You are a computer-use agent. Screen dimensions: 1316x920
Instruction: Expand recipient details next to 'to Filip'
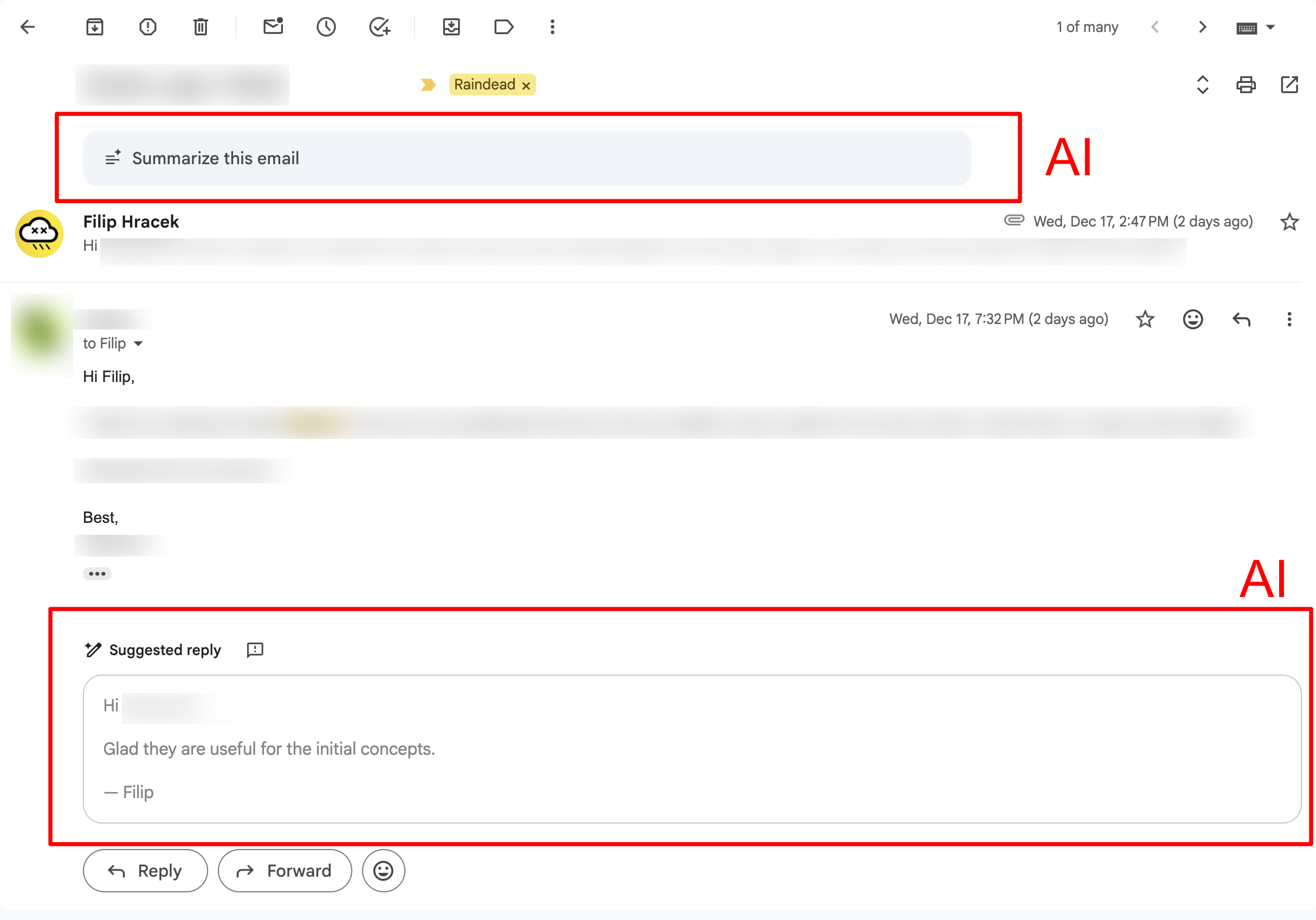[x=138, y=344]
